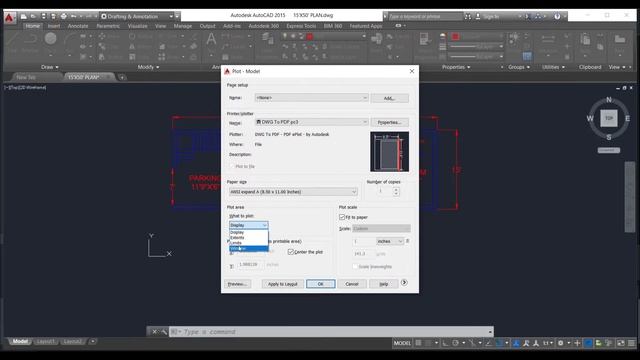Viewport: 640px width, 360px height.
Task: Click the Sign In account icon
Action: pos(478,17)
